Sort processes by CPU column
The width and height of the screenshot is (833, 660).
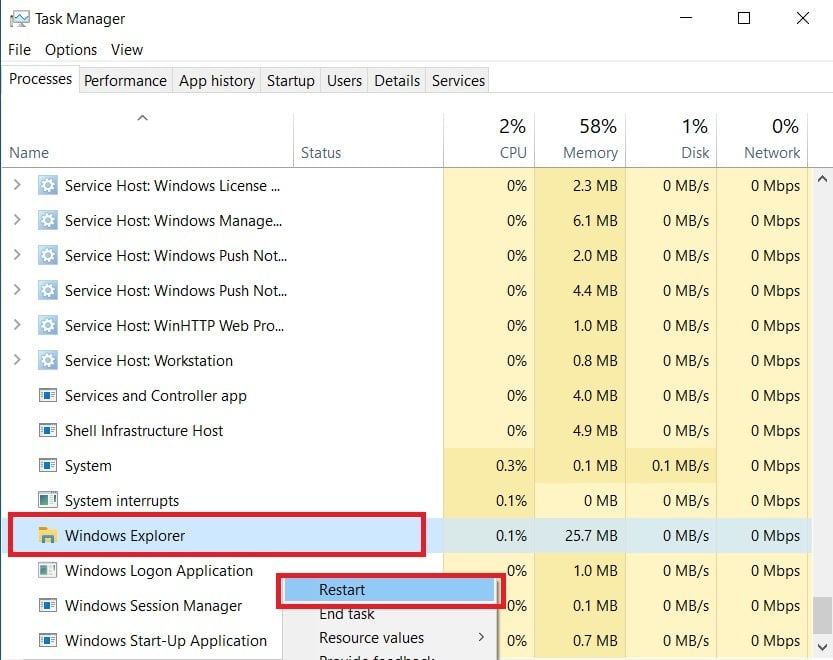click(x=489, y=140)
